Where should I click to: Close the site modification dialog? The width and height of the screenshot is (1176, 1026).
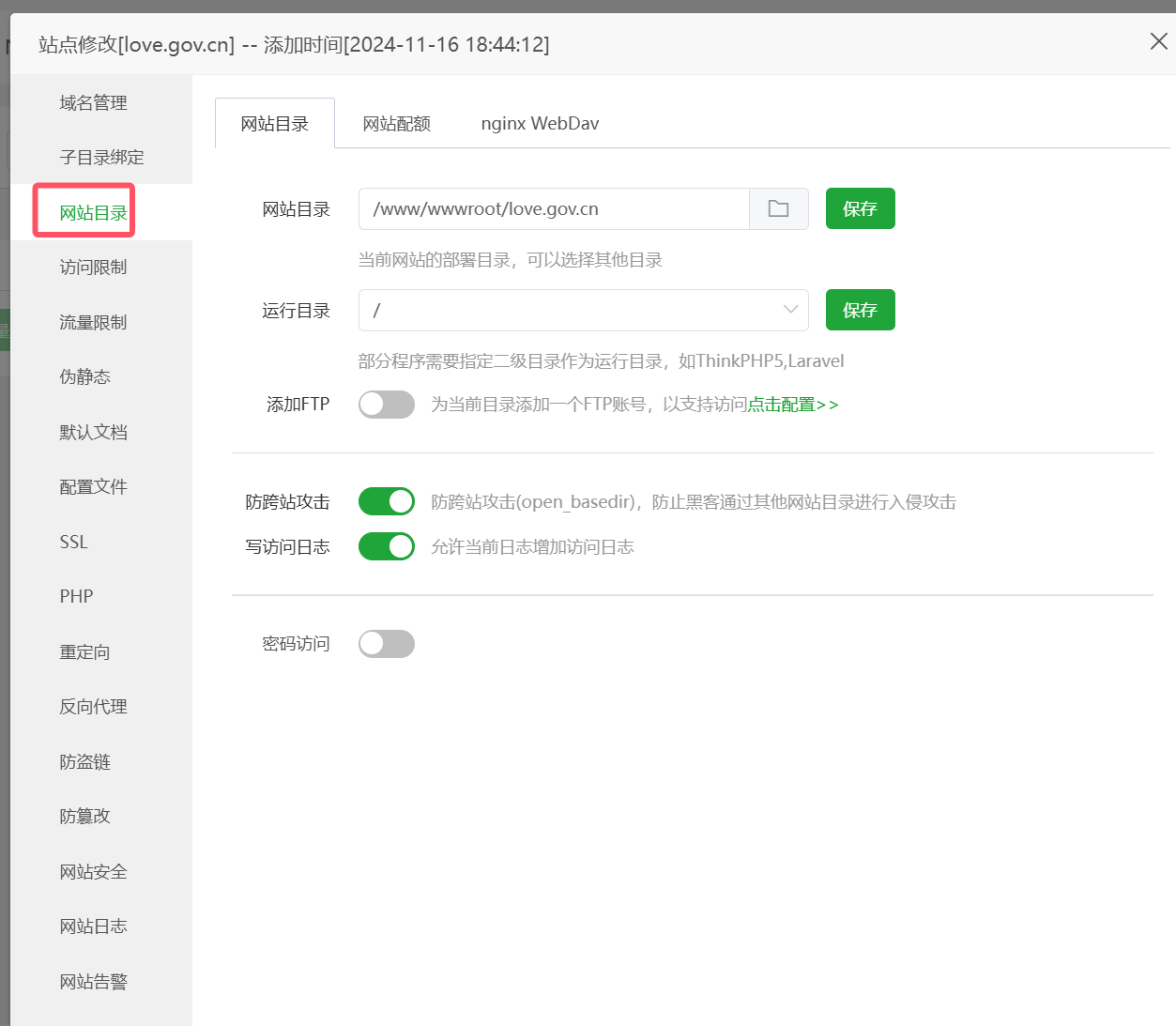[1158, 41]
